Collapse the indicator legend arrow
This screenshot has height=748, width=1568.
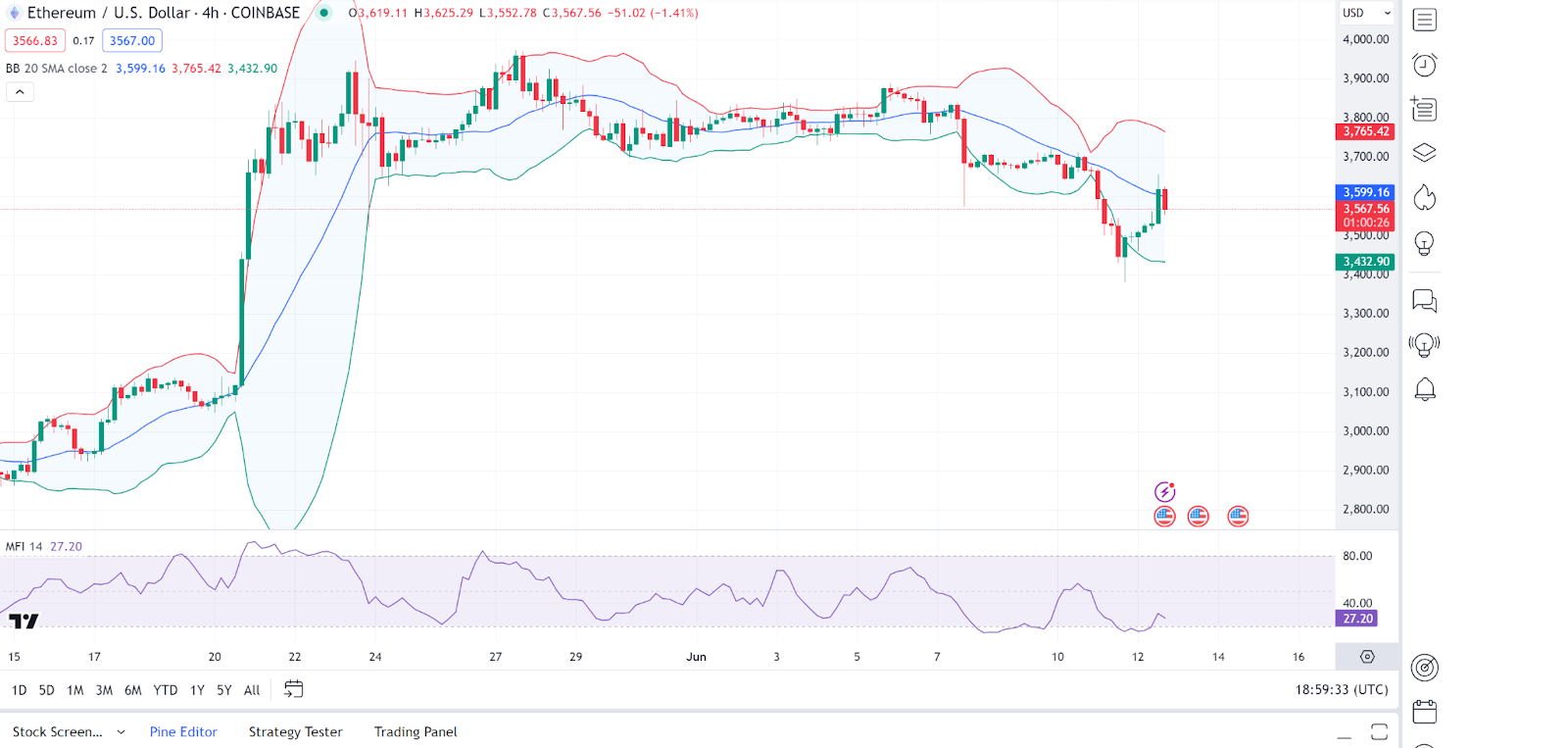pyautogui.click(x=20, y=91)
